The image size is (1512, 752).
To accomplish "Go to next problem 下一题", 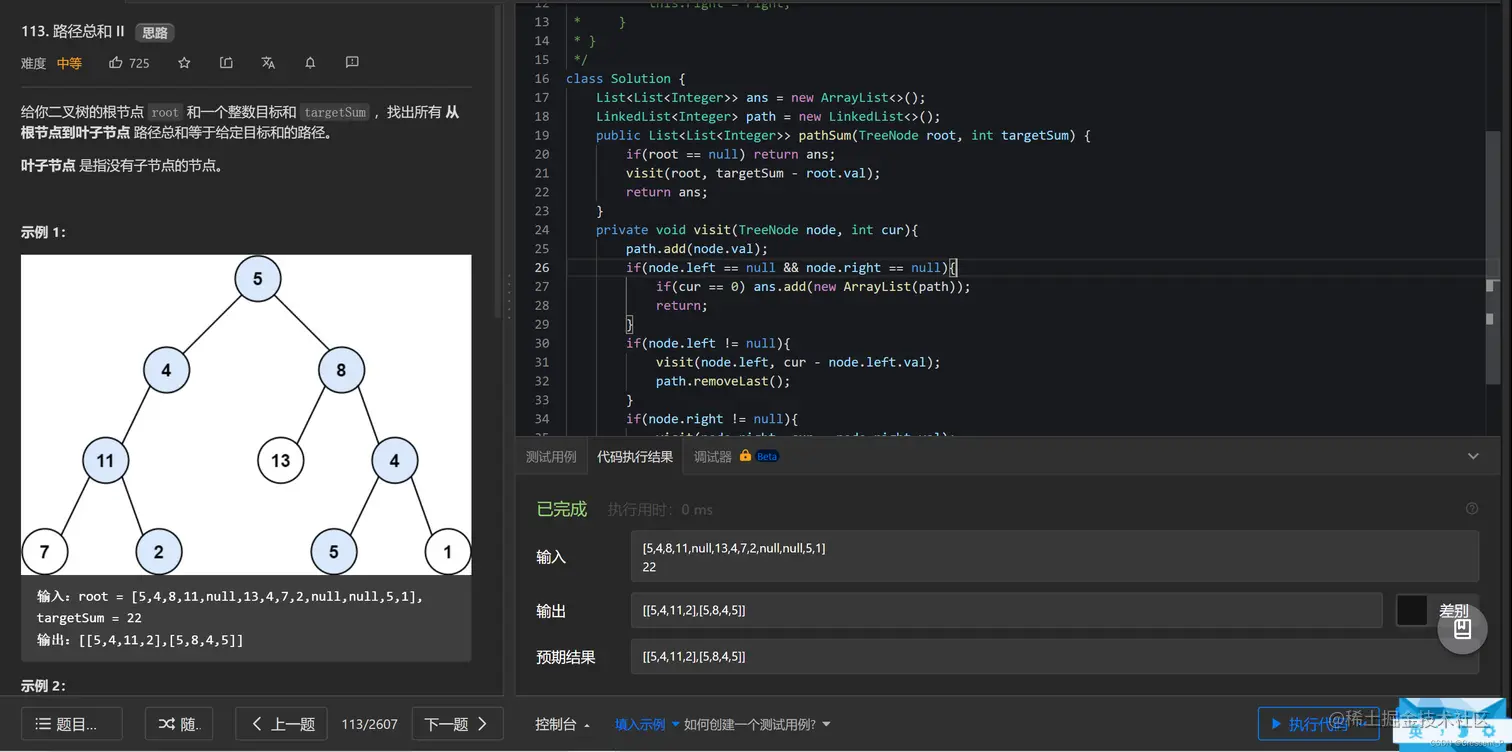I will coord(457,724).
